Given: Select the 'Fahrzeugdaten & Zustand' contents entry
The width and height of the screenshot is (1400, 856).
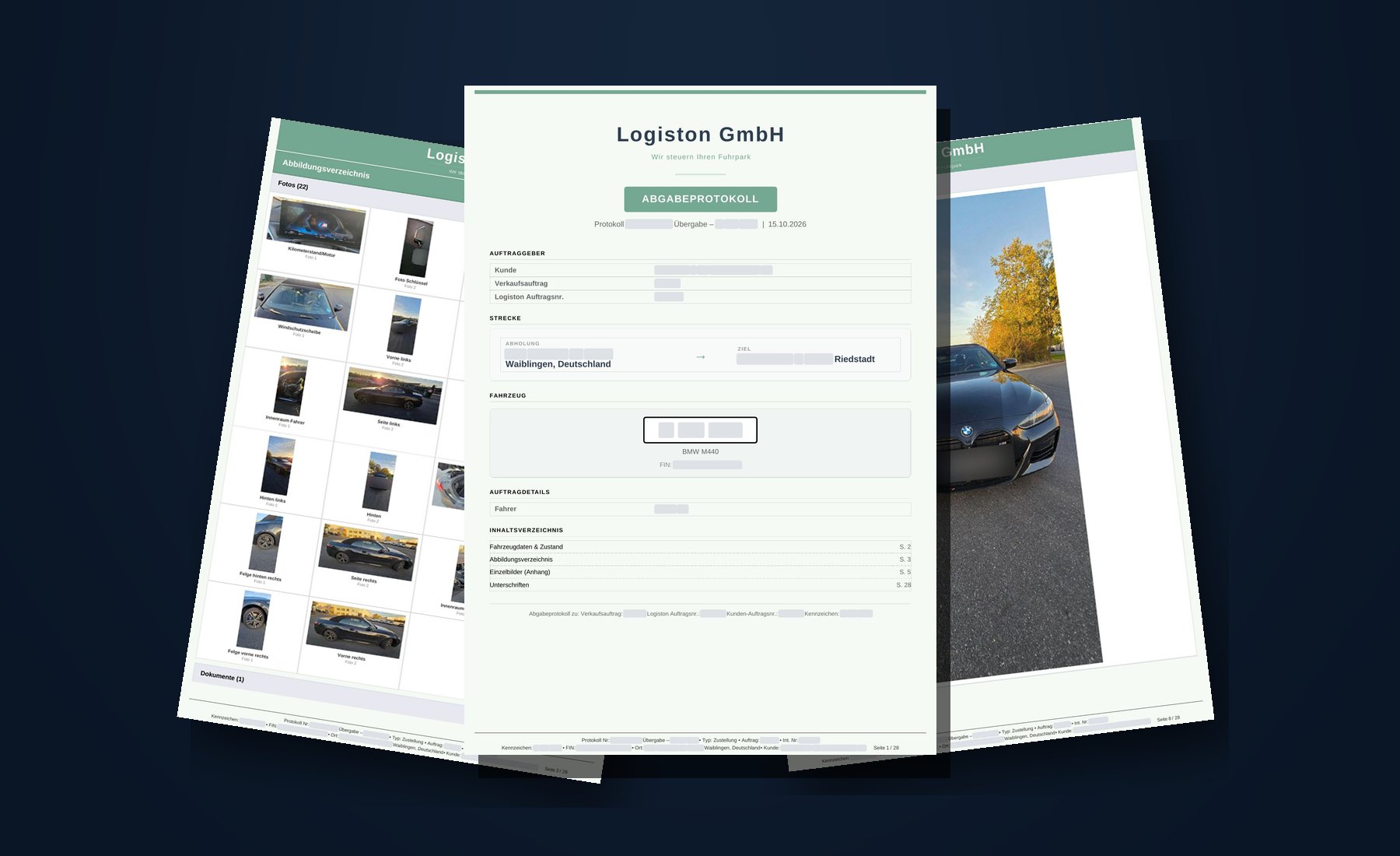Looking at the screenshot, I should (700, 547).
